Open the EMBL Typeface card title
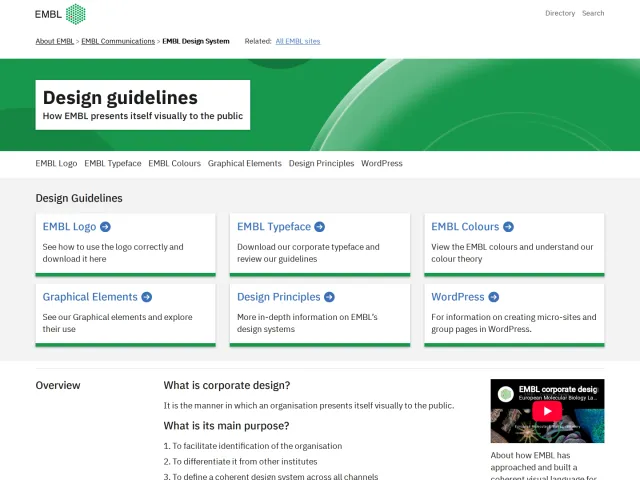Image resolution: width=640 pixels, height=480 pixels. tap(274, 227)
